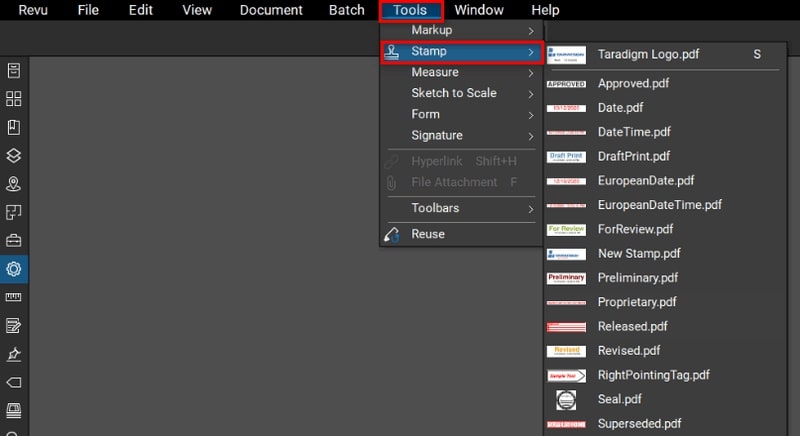Open the Signatures pen icon in sidebar

point(14,354)
